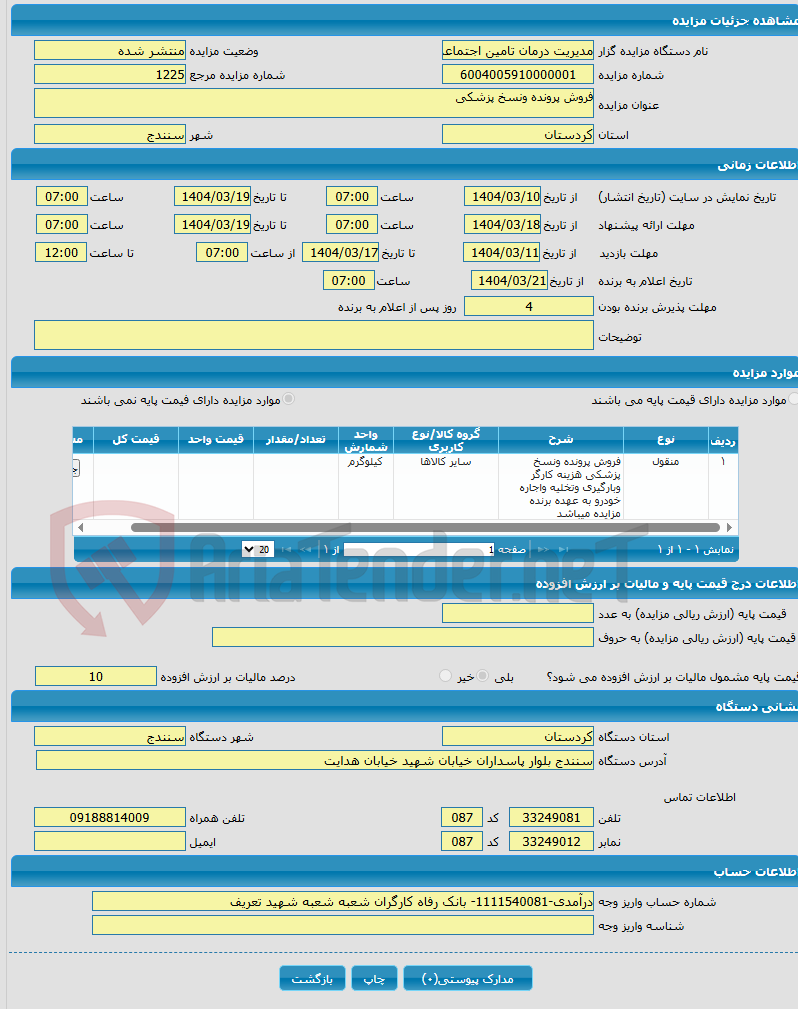Click the partially visible row button in table
Screen dimensions: 798x1009
click(x=76, y=468)
